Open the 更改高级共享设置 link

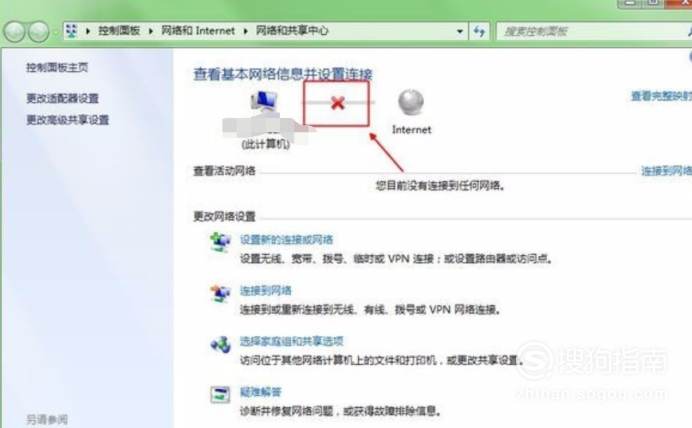pos(68,120)
